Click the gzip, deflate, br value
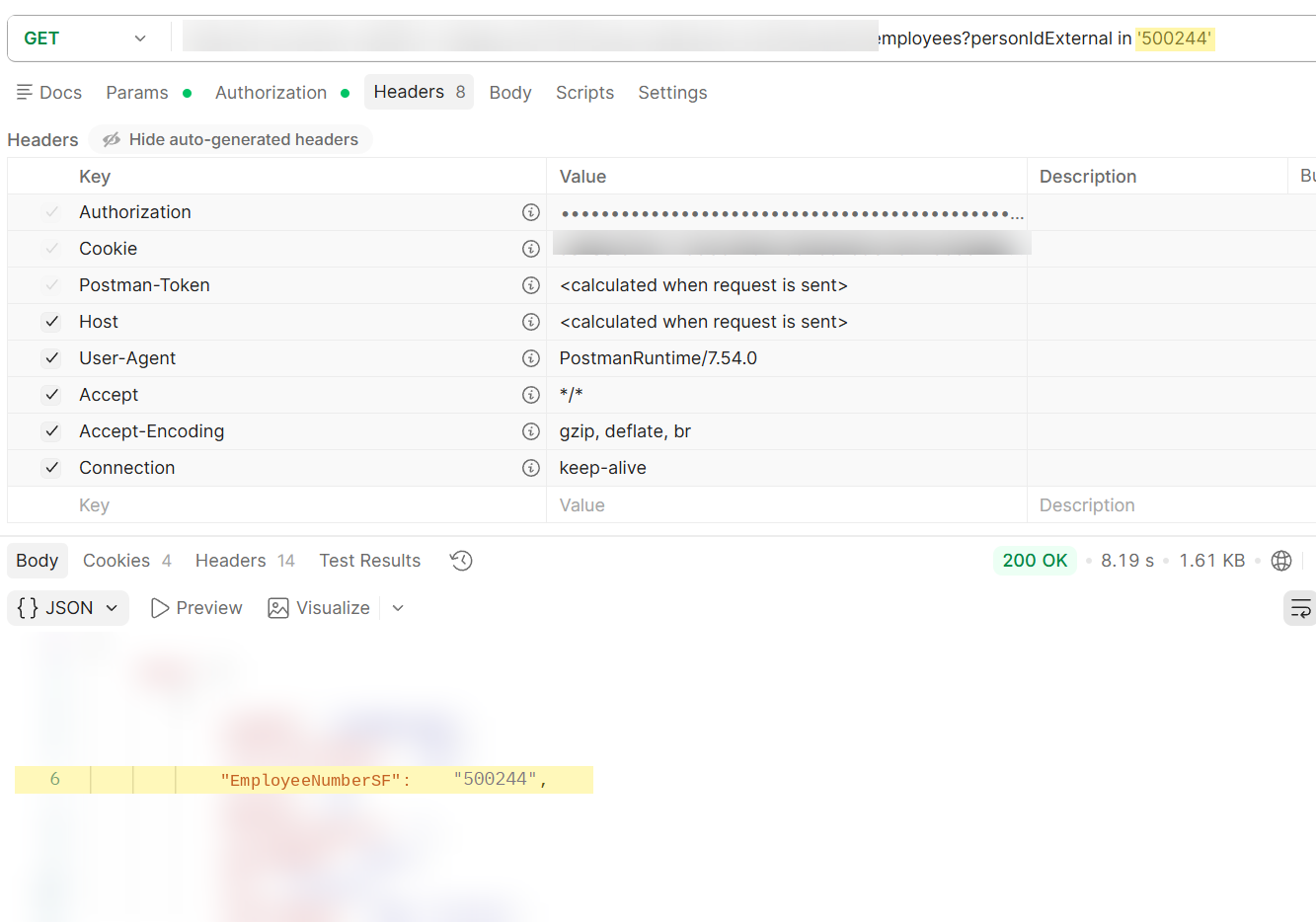The width and height of the screenshot is (1316, 922). (625, 431)
